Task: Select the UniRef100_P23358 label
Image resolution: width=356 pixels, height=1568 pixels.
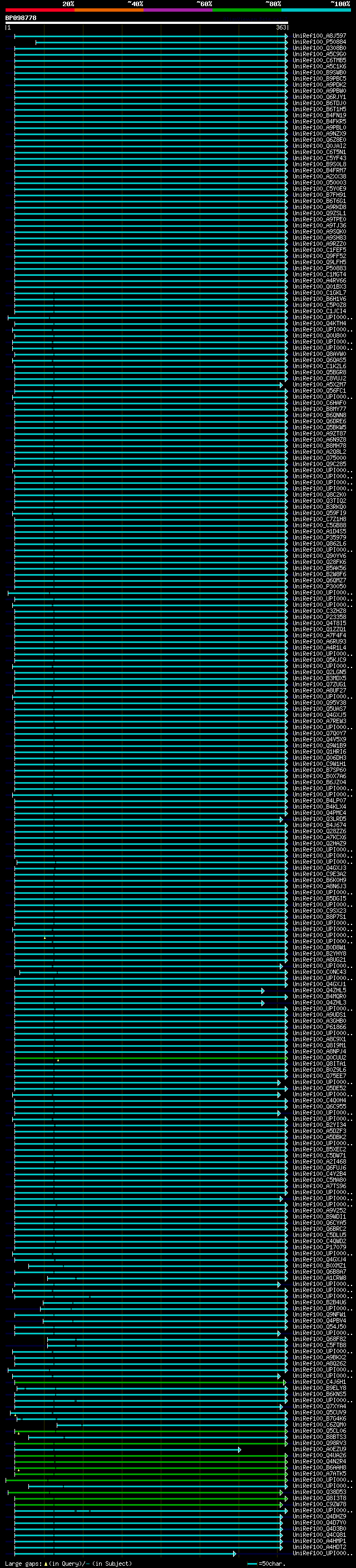Action: click(319, 617)
